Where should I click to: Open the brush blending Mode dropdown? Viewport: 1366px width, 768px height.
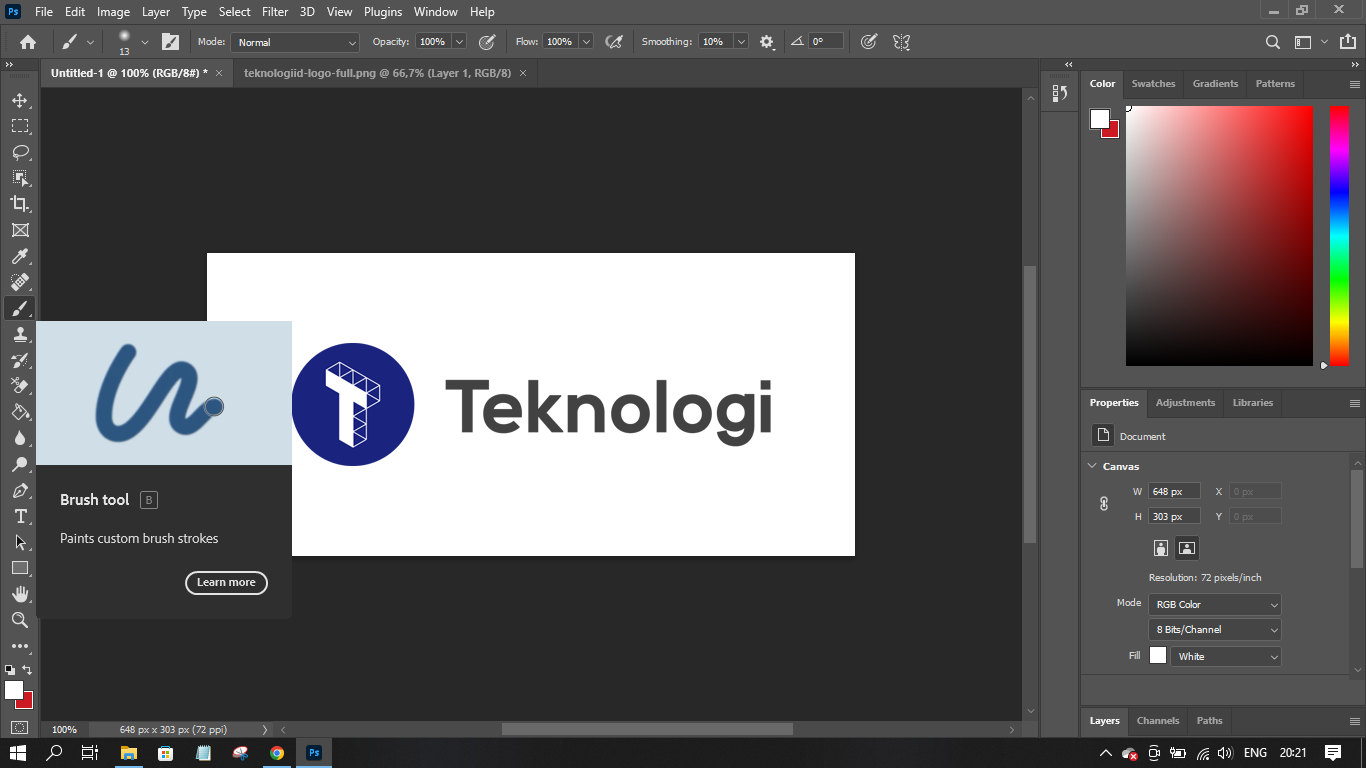pyautogui.click(x=295, y=42)
